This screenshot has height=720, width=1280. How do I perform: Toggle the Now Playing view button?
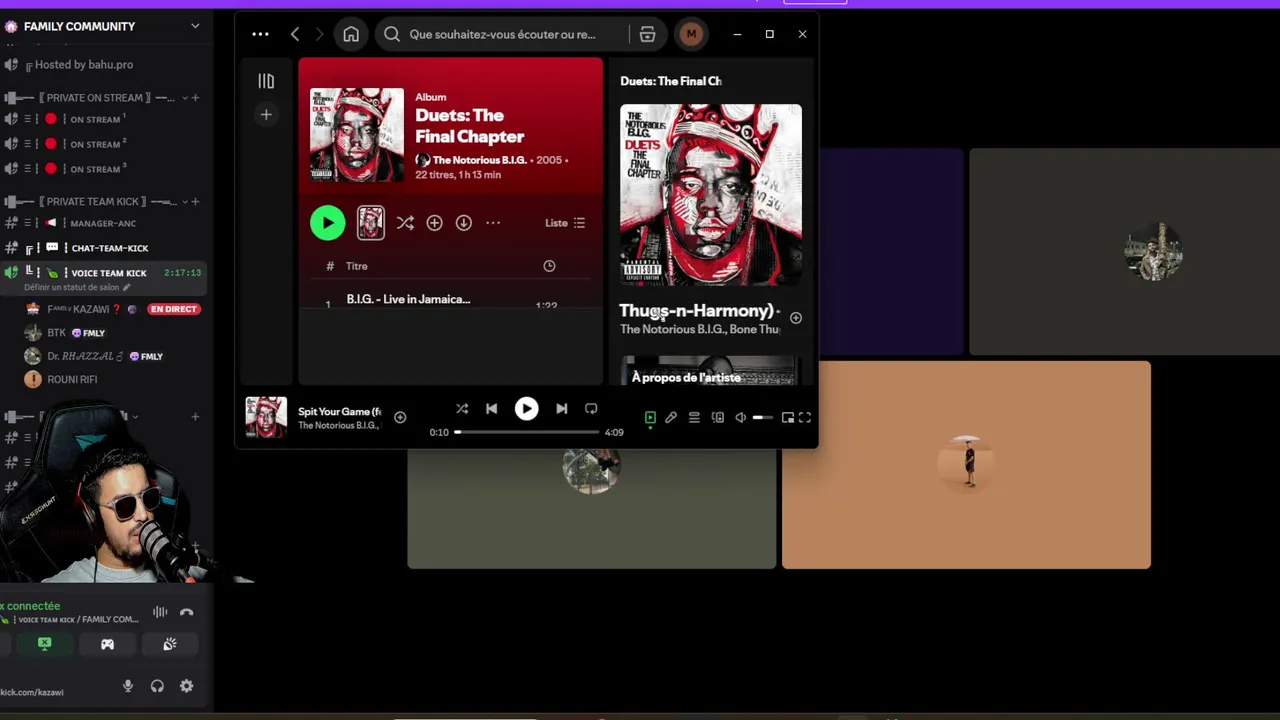click(650, 418)
